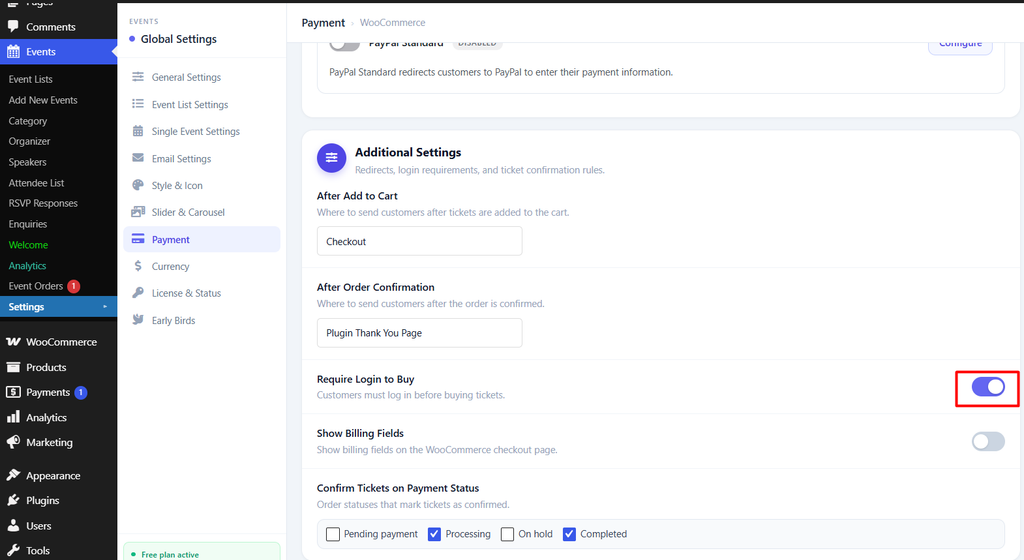Enable the Show Billing Fields toggle
Screen dimensions: 1024x560
(987, 442)
